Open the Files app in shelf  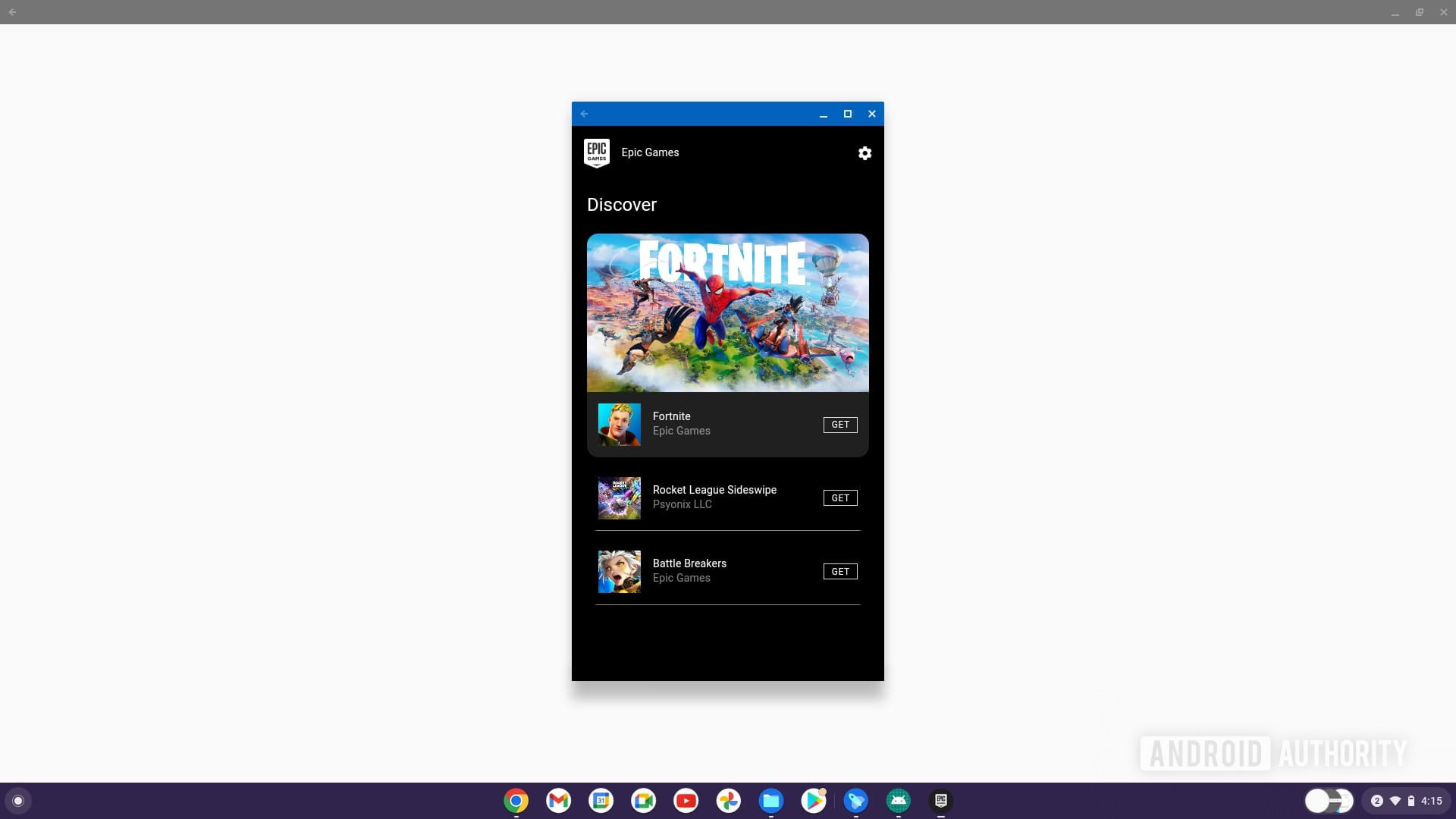coord(771,801)
